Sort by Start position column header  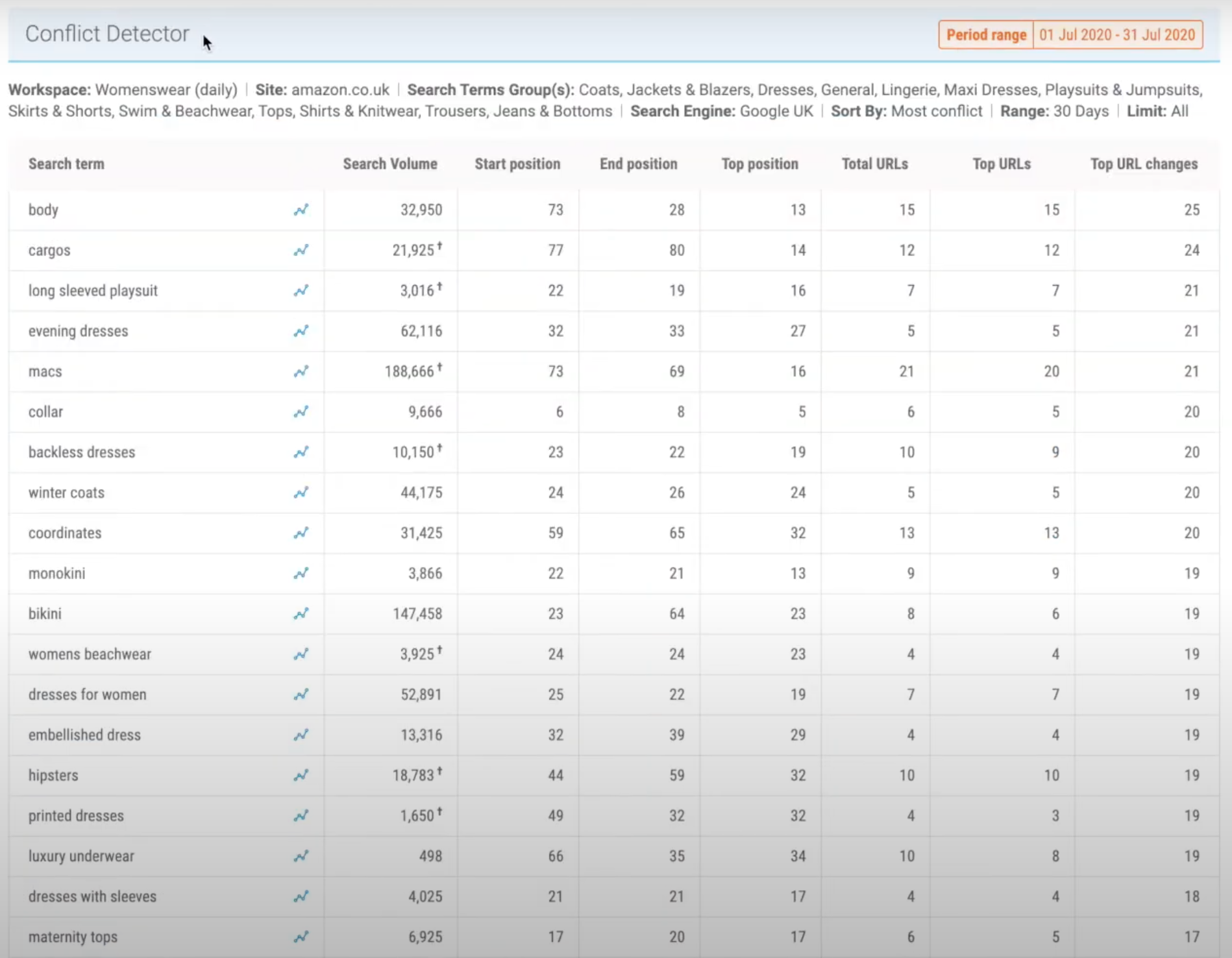[x=517, y=164]
